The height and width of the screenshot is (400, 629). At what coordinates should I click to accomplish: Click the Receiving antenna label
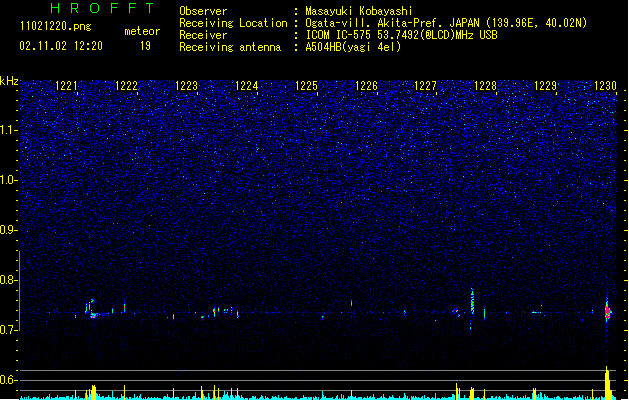[230, 47]
